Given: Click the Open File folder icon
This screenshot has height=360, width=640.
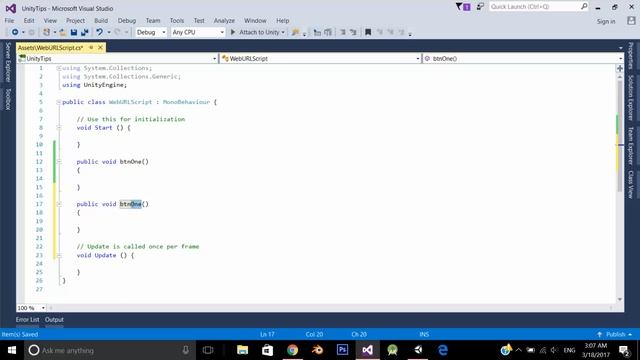Looking at the screenshot, I should pos(62,32).
